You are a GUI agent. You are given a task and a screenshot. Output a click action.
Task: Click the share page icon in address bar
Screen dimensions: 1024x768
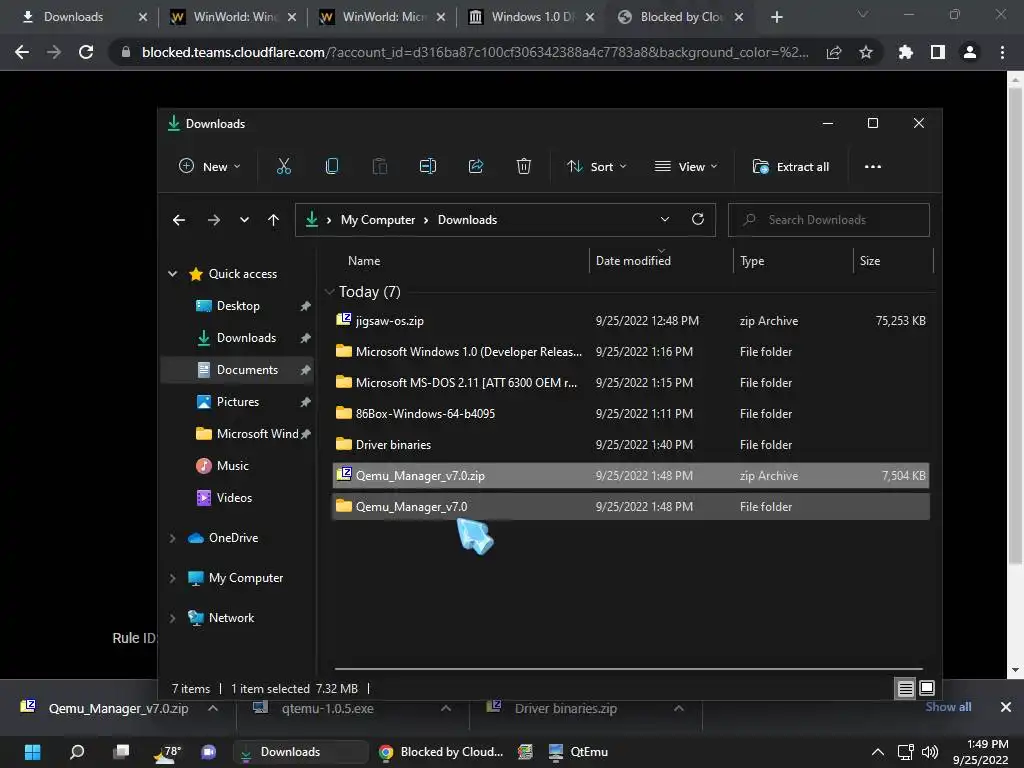(834, 52)
